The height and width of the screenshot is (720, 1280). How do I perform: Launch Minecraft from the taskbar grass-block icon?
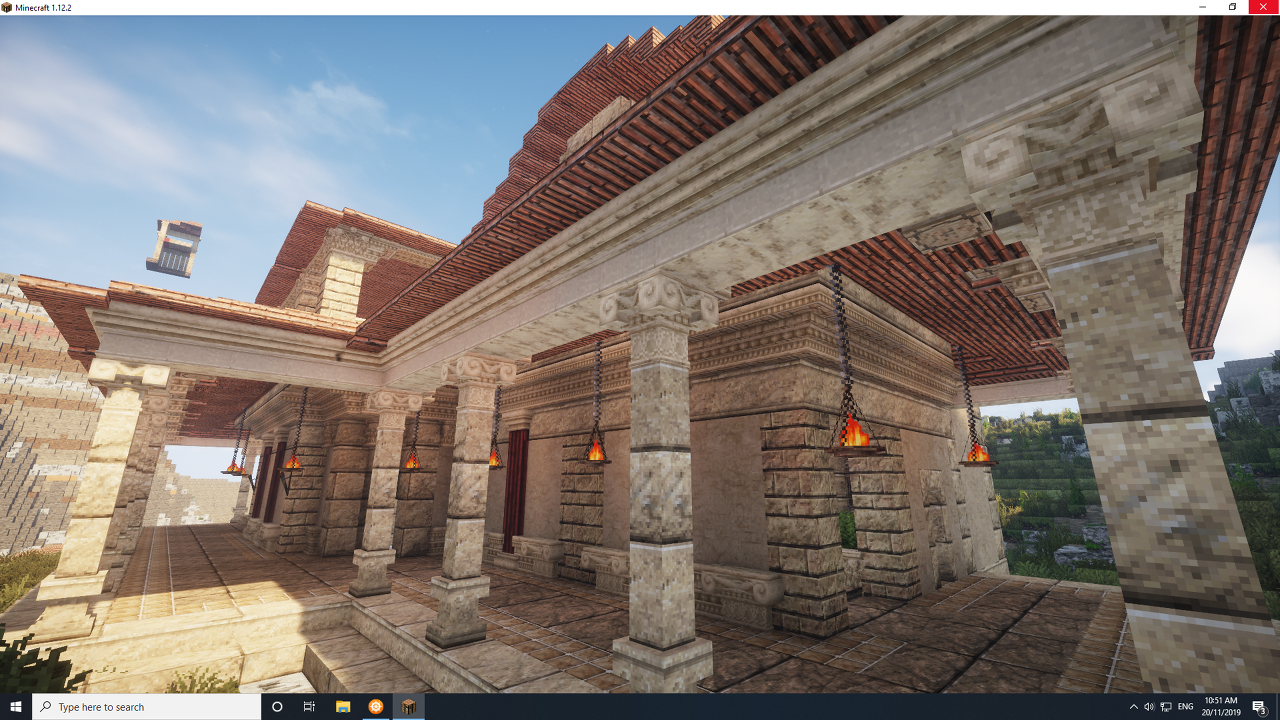tap(408, 707)
